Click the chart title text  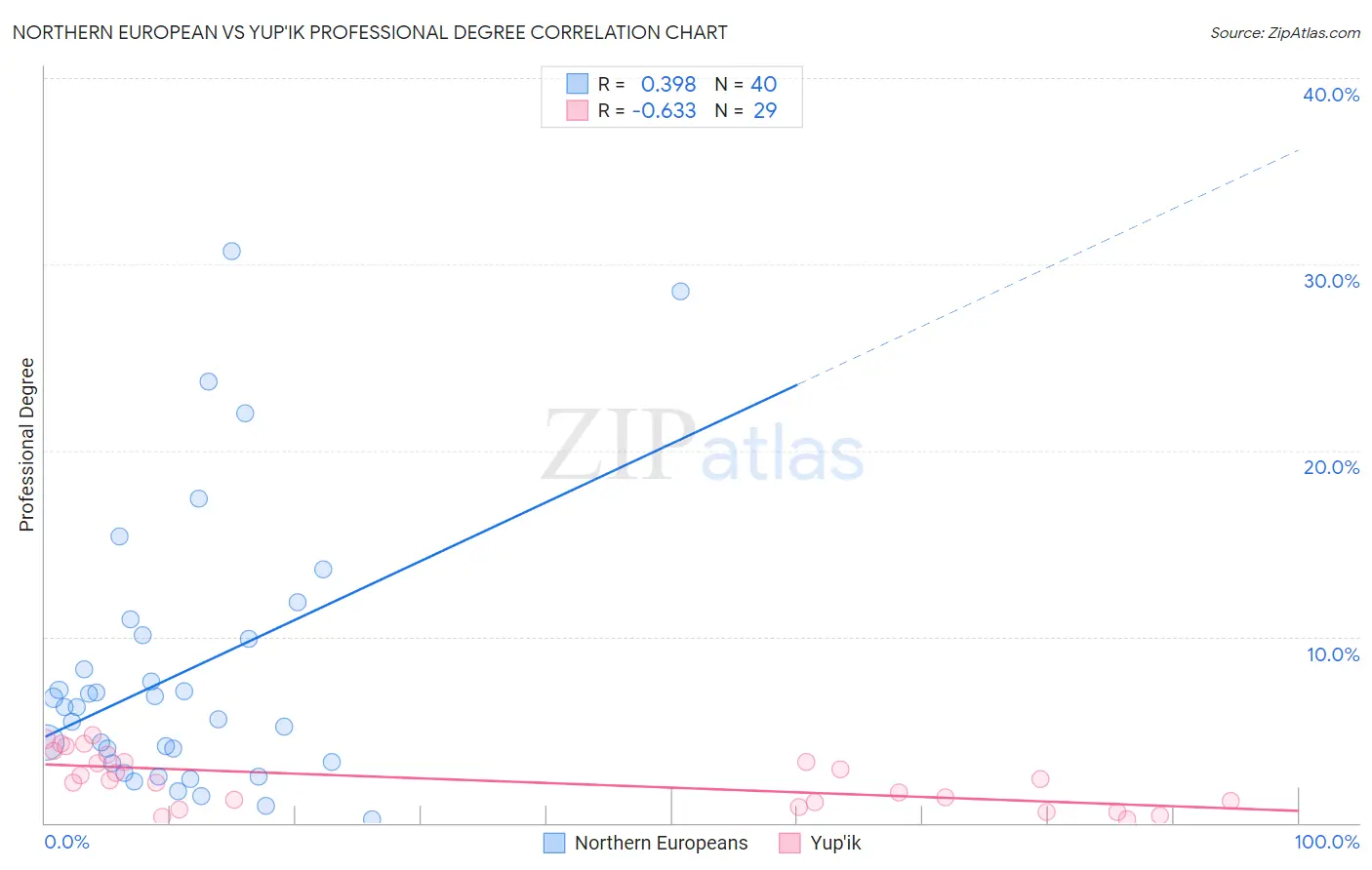click(x=370, y=32)
